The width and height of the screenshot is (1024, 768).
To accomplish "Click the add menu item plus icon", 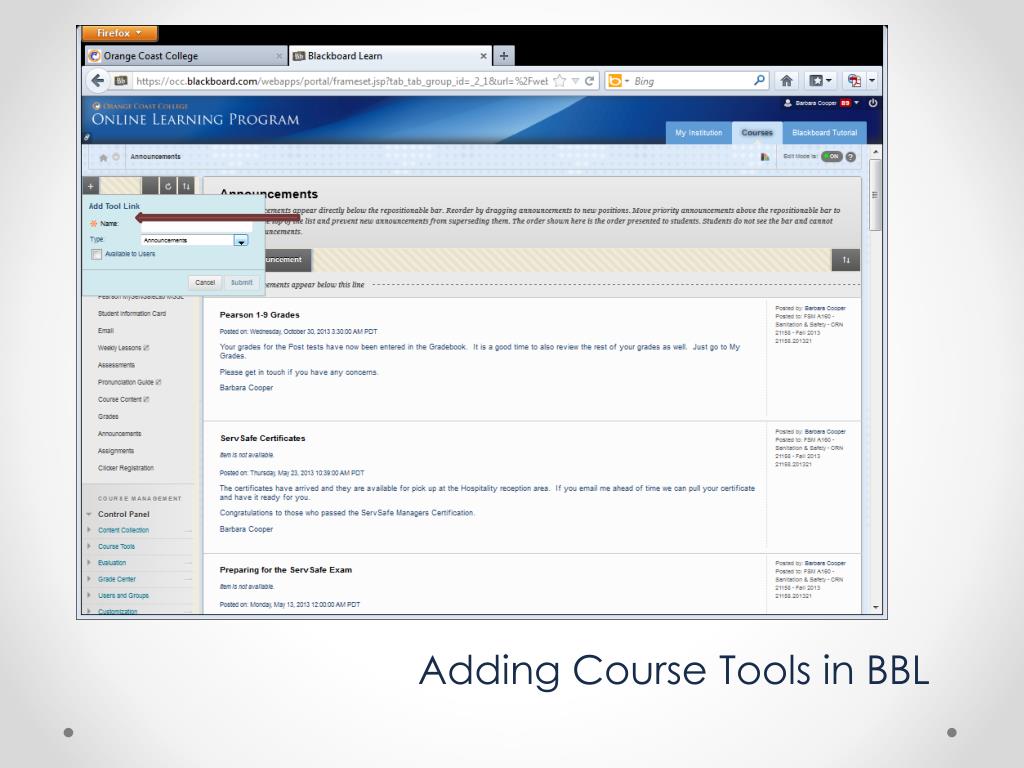I will pyautogui.click(x=91, y=187).
